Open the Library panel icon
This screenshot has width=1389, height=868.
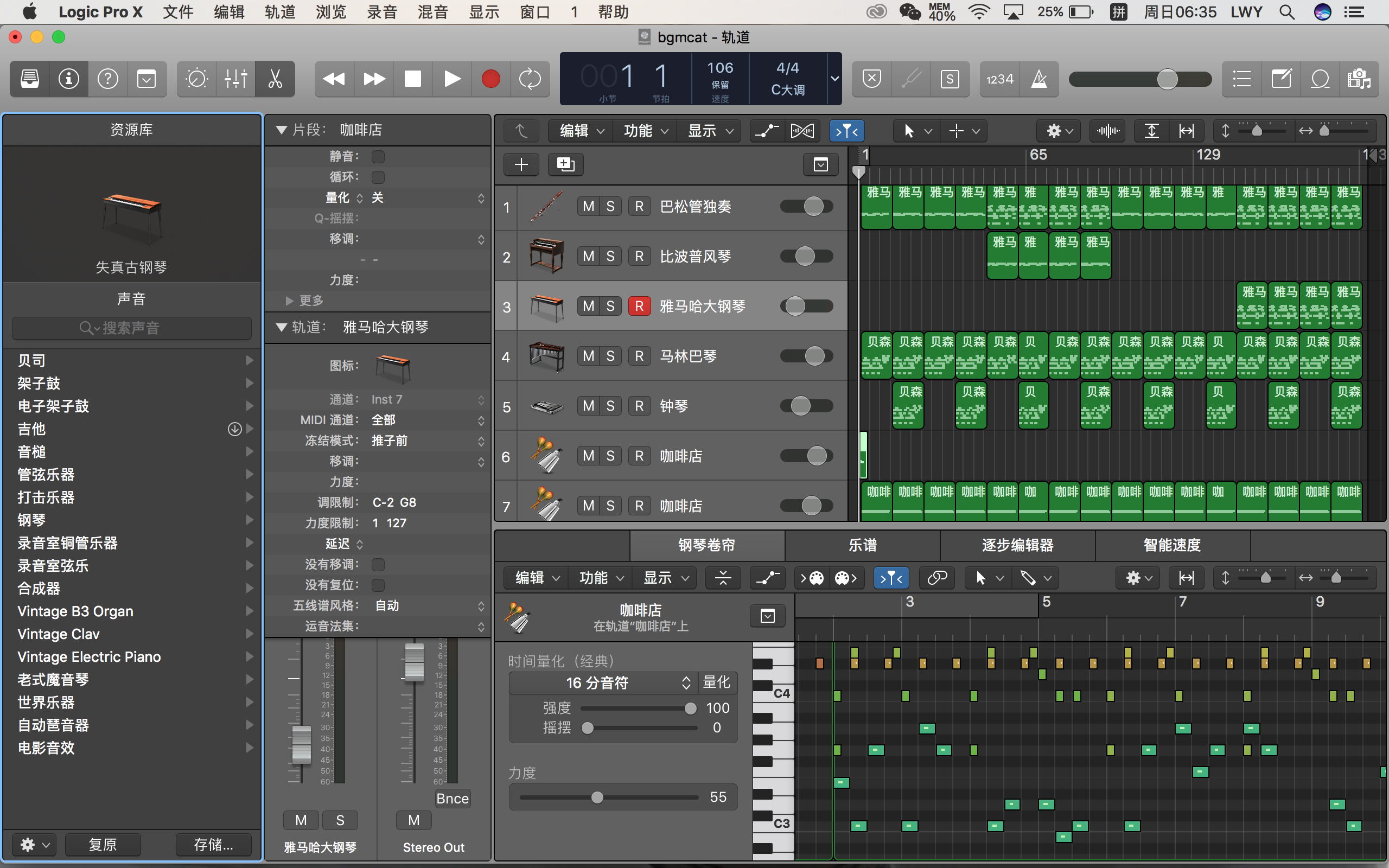(30, 79)
